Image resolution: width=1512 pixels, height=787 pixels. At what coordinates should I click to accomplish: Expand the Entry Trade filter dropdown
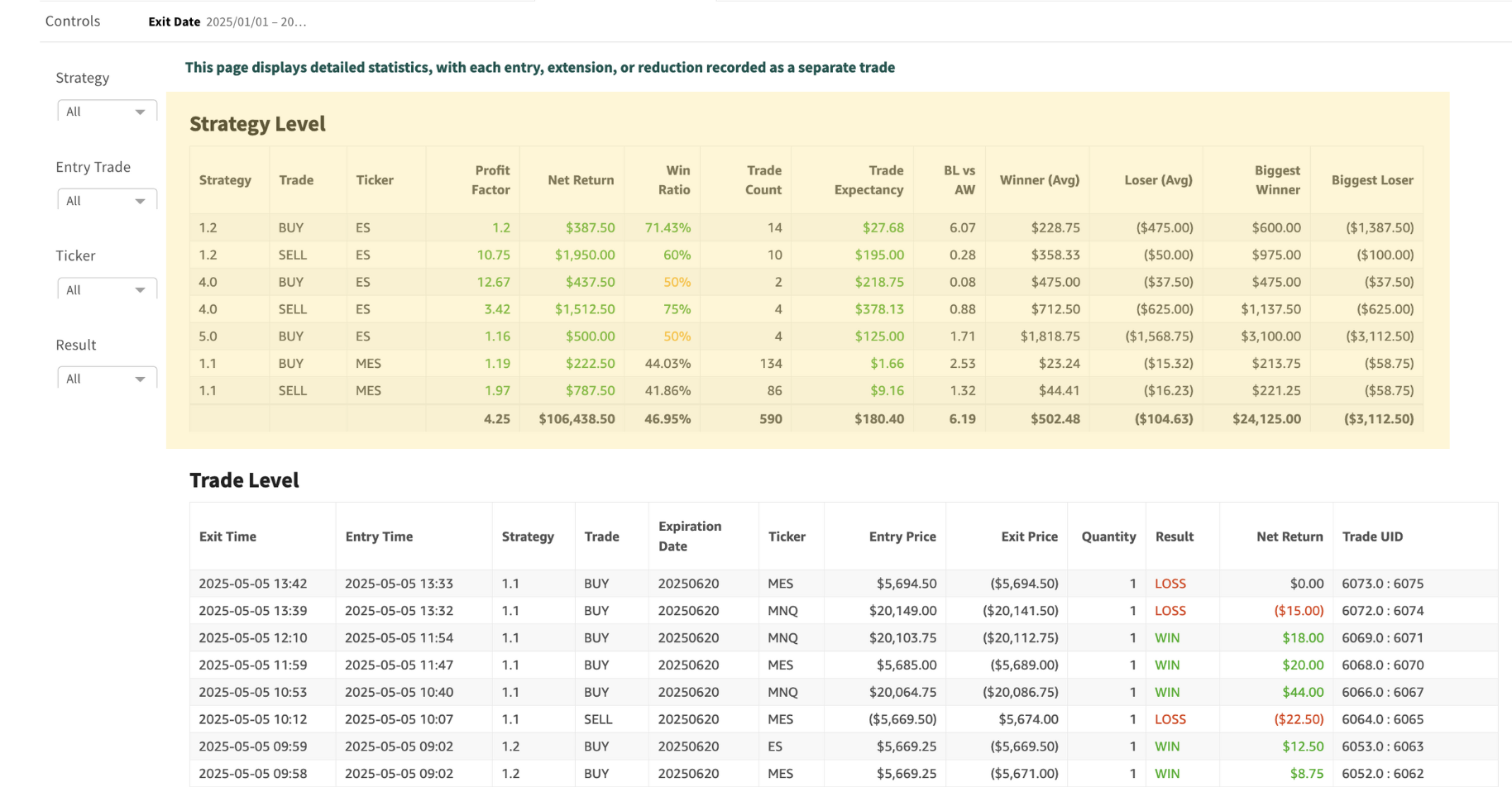click(x=107, y=201)
